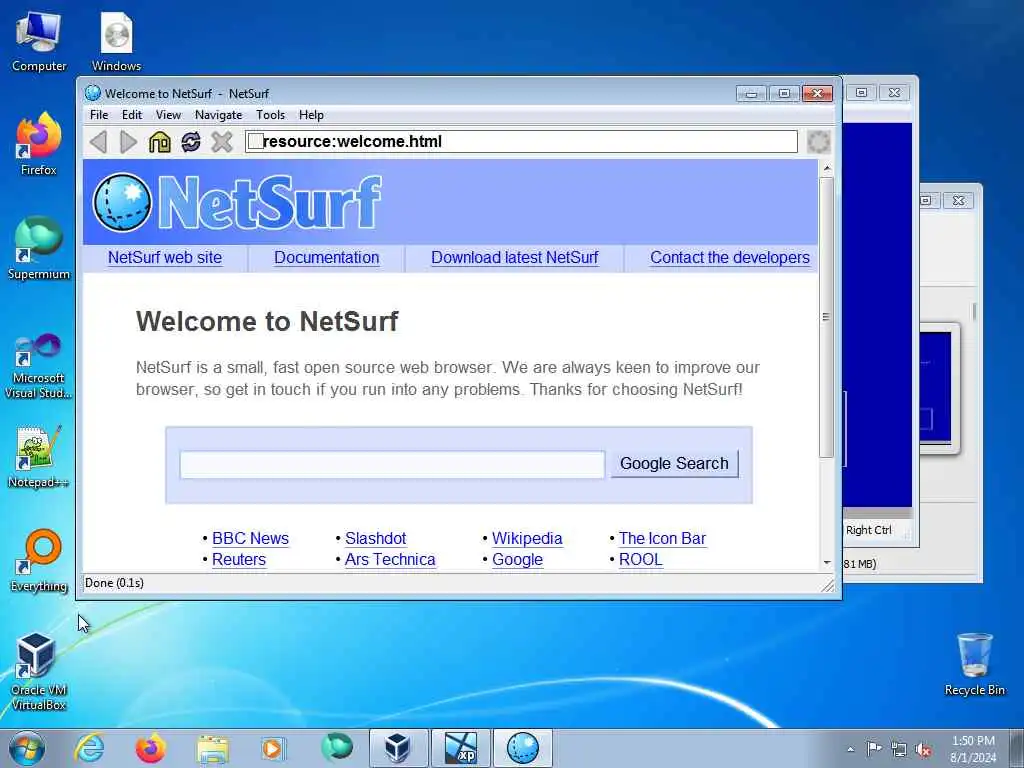Stop loading with the X toolbar icon

pyautogui.click(x=222, y=142)
